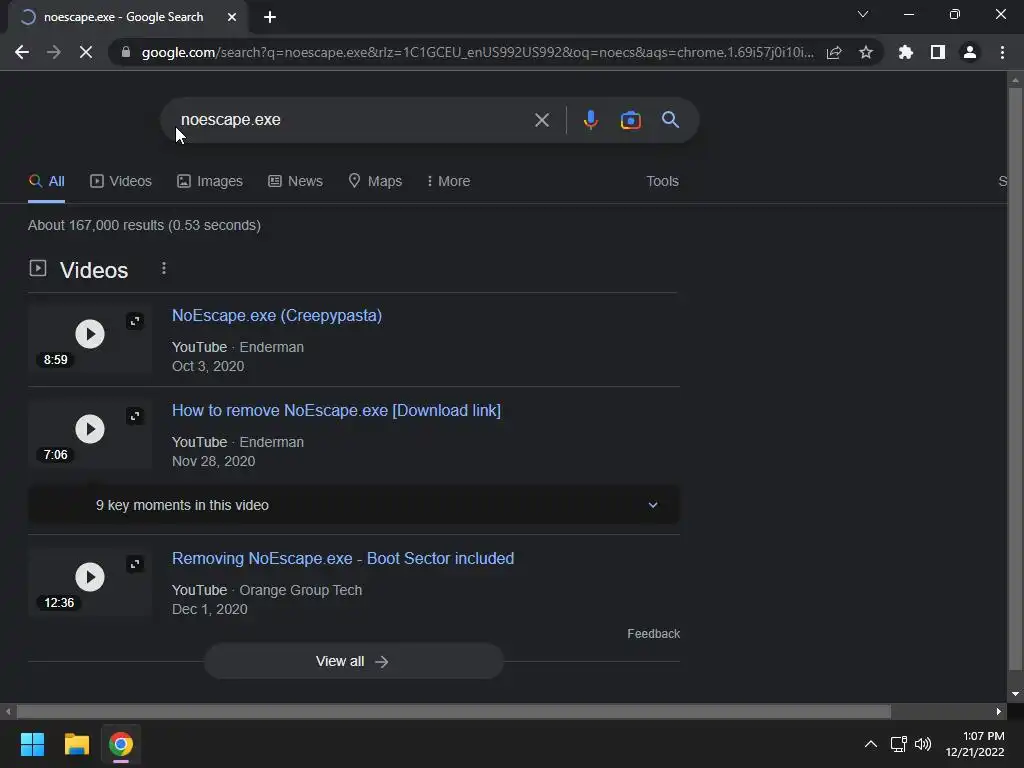1024x768 pixels.
Task: Open the Chrome three-dot menu
Action: (1002, 52)
